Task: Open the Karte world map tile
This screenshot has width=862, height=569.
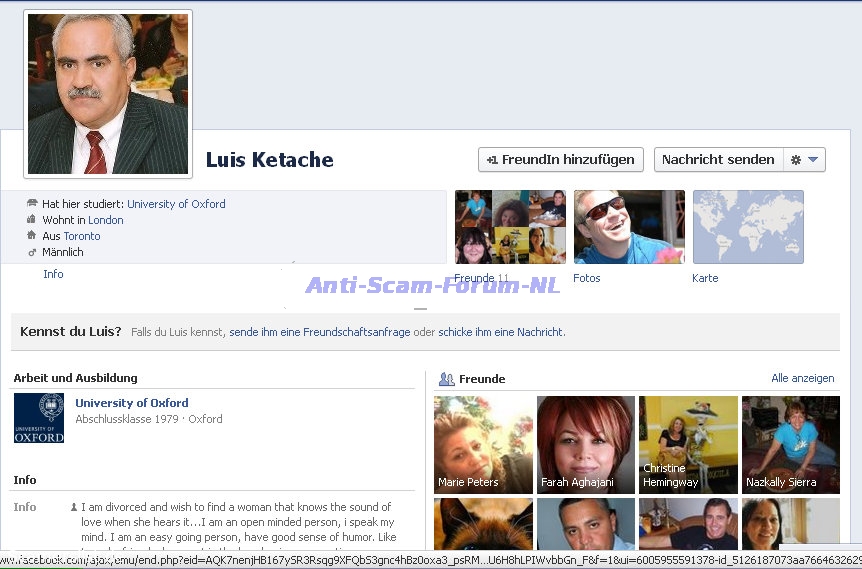Action: pyautogui.click(x=747, y=227)
